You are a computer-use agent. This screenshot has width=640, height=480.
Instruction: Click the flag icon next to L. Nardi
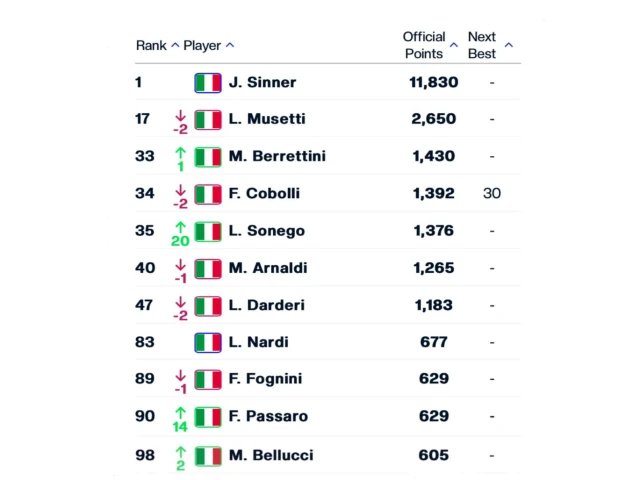208,342
